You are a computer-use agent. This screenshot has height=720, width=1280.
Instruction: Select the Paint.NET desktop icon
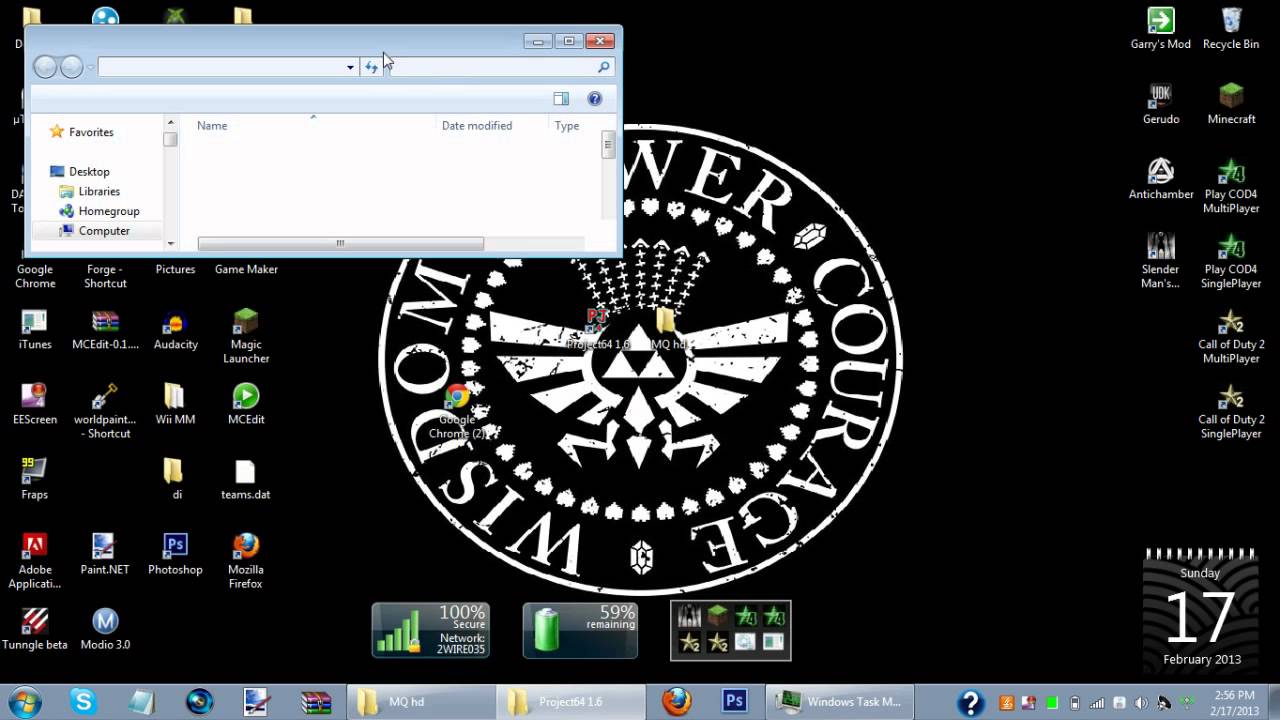coord(105,553)
